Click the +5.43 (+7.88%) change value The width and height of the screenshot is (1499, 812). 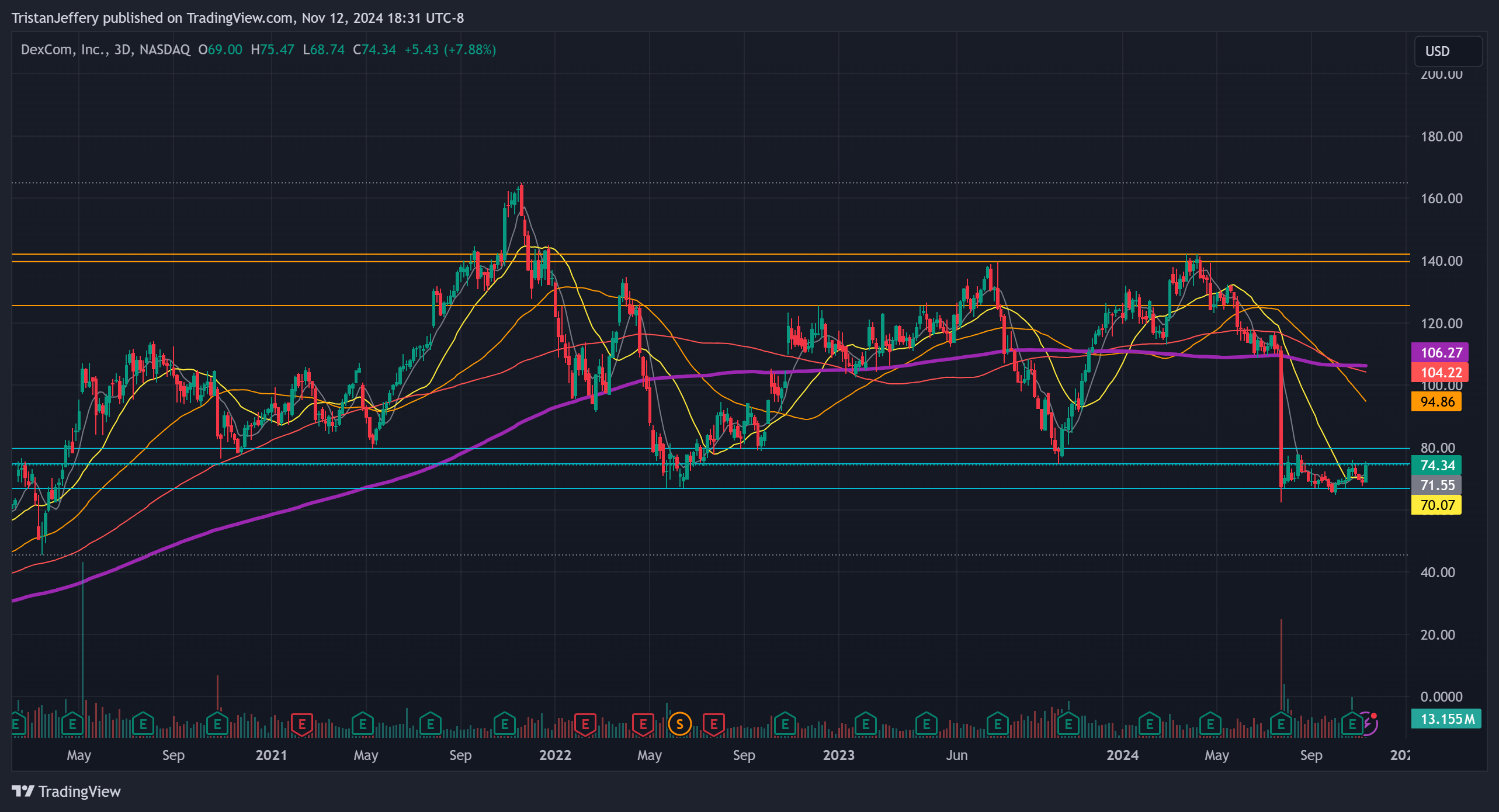pyautogui.click(x=450, y=50)
